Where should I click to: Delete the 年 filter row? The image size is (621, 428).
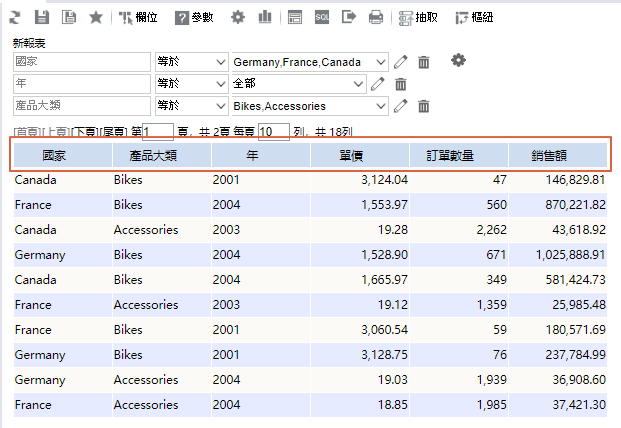click(x=401, y=84)
